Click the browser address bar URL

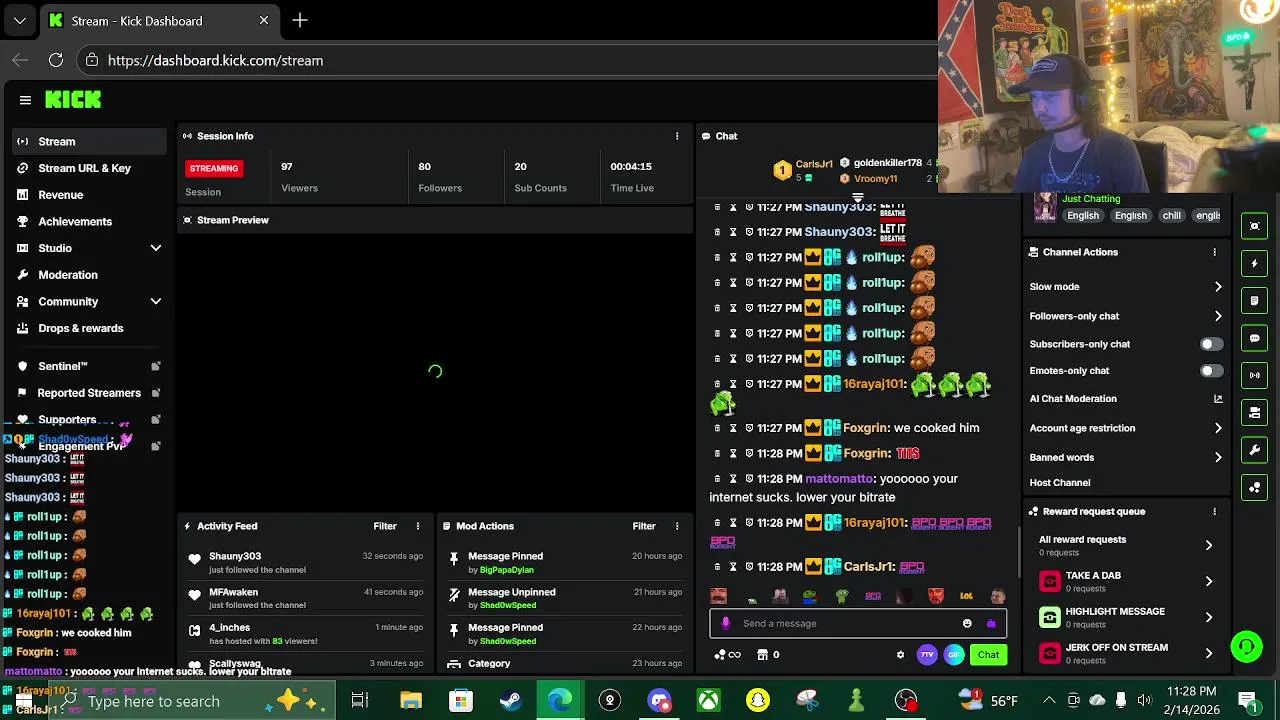(x=215, y=60)
